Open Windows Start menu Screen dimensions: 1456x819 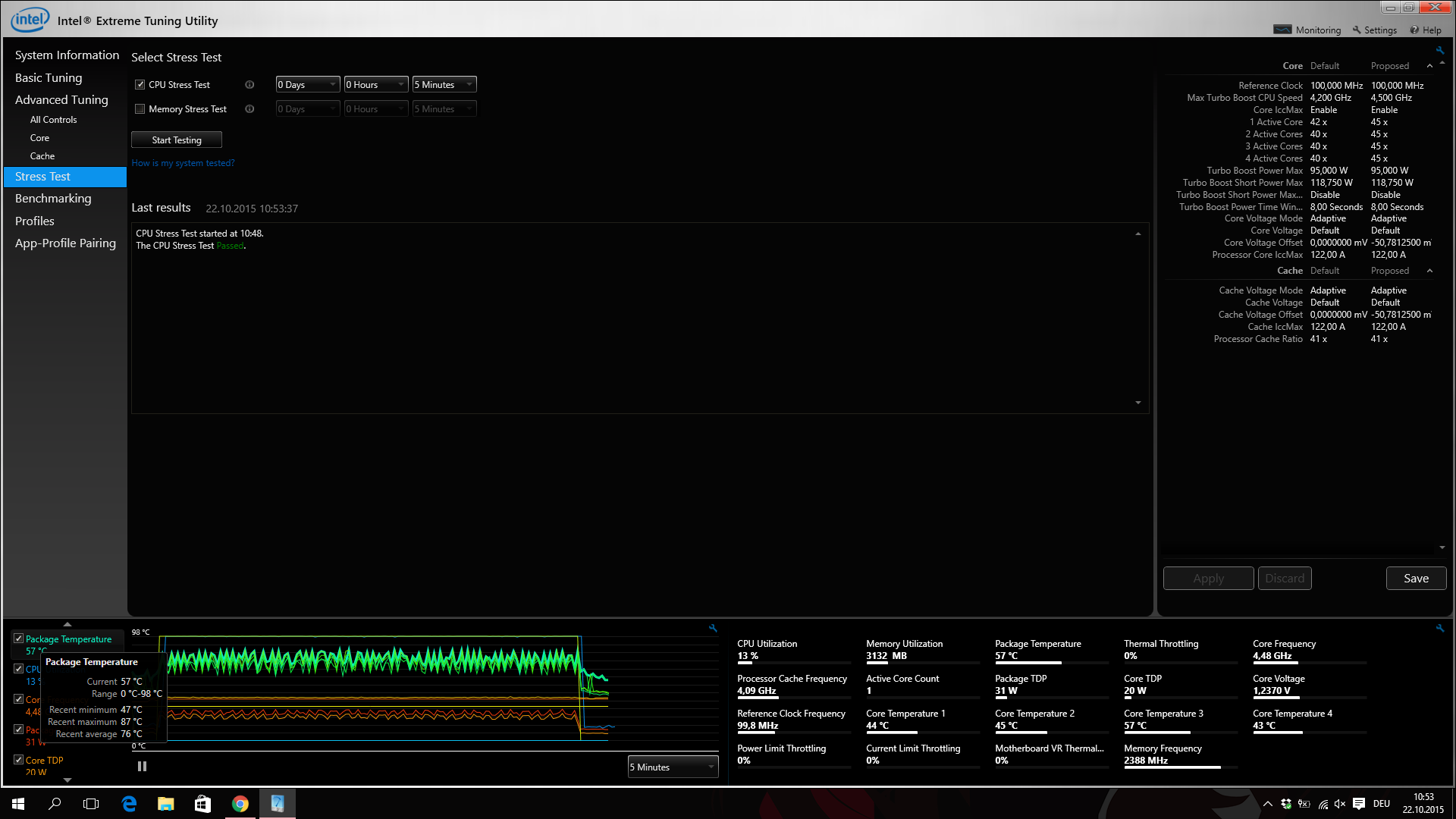point(18,804)
